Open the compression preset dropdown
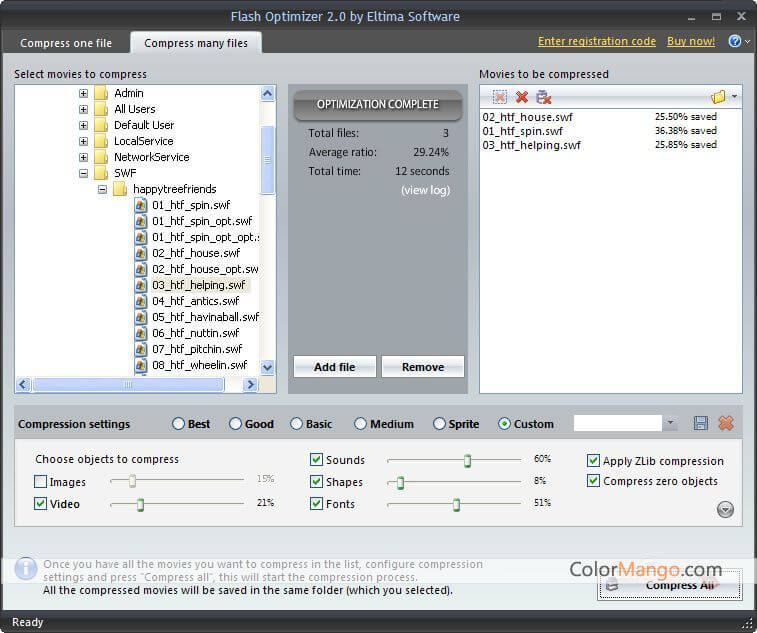 (670, 424)
